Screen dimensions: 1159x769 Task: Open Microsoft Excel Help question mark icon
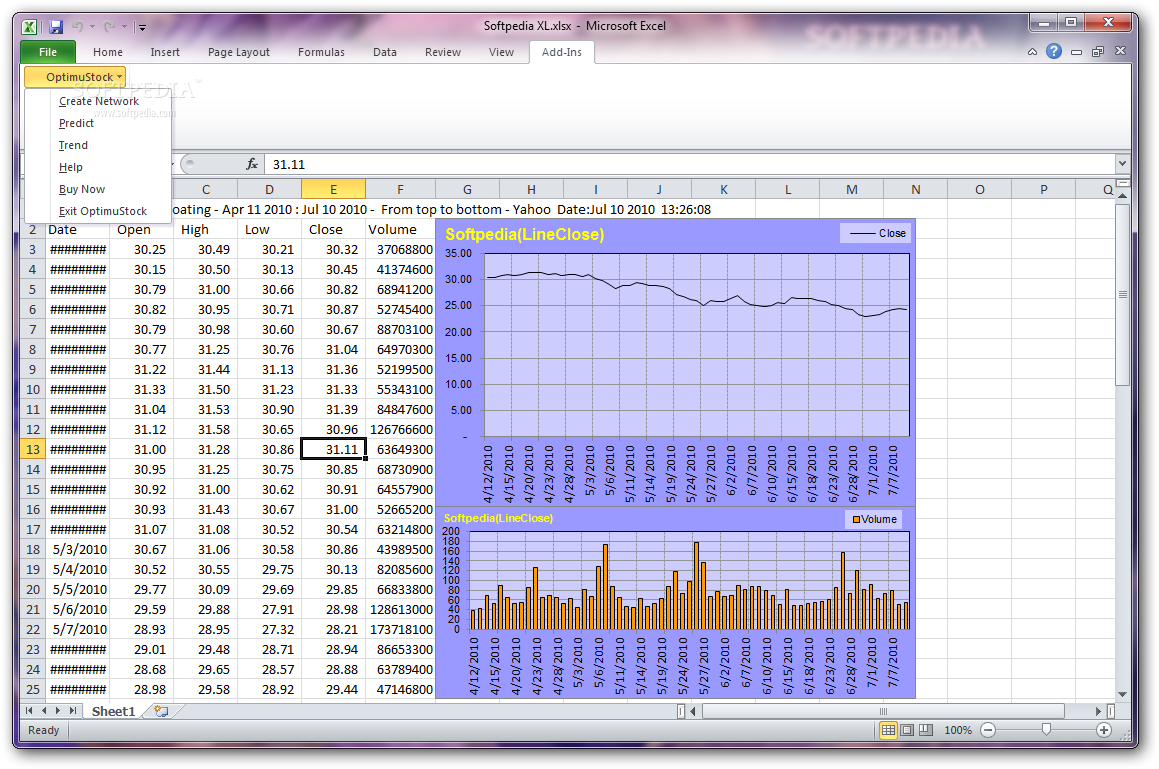point(1054,51)
